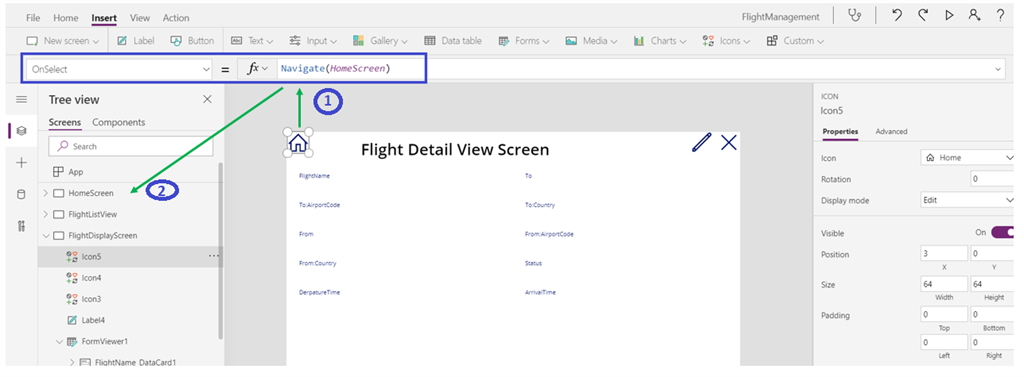Open more options for Icon5
1024x377 pixels.
[214, 256]
